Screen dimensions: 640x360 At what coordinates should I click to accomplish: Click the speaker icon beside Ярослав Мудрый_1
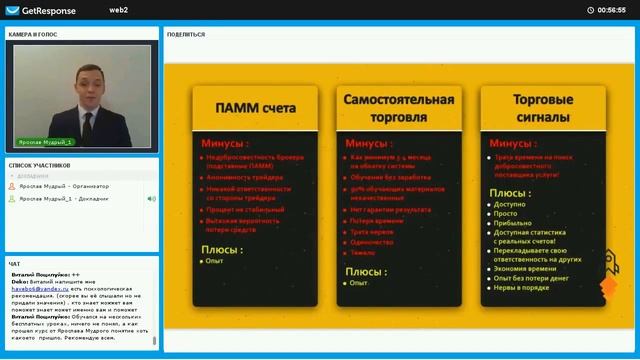(151, 199)
